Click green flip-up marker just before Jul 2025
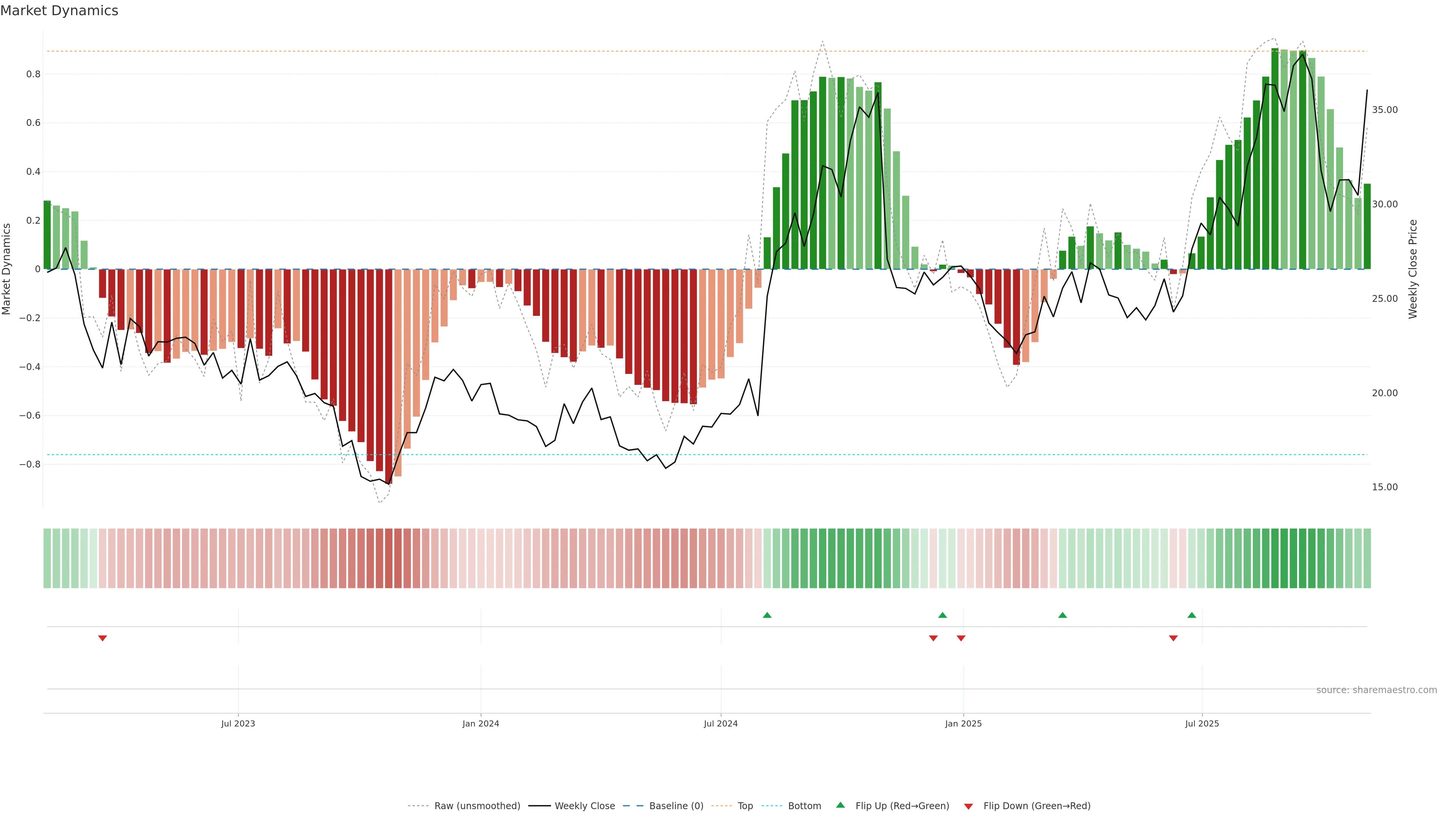Viewport: 1456px width, 819px height. (1191, 615)
